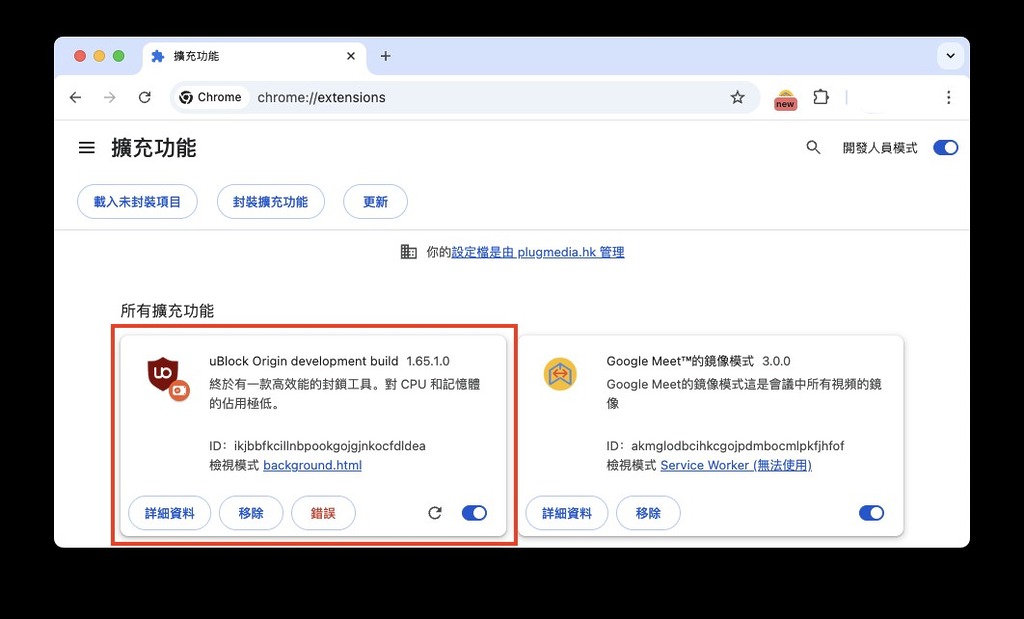The image size is (1024, 619).
Task: Click the browser forward arrow
Action: 110,97
